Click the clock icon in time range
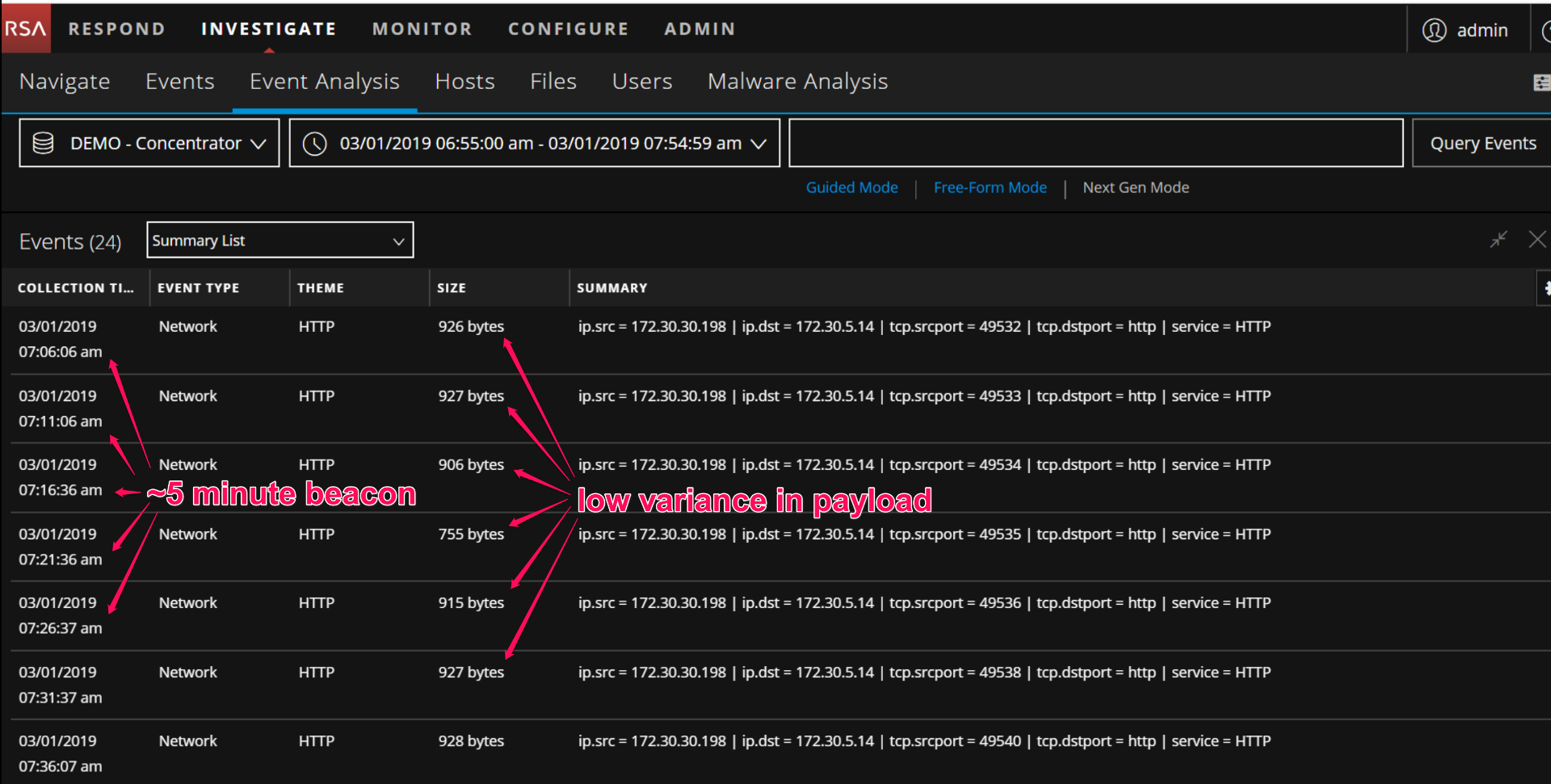The image size is (1551, 784). 314,144
